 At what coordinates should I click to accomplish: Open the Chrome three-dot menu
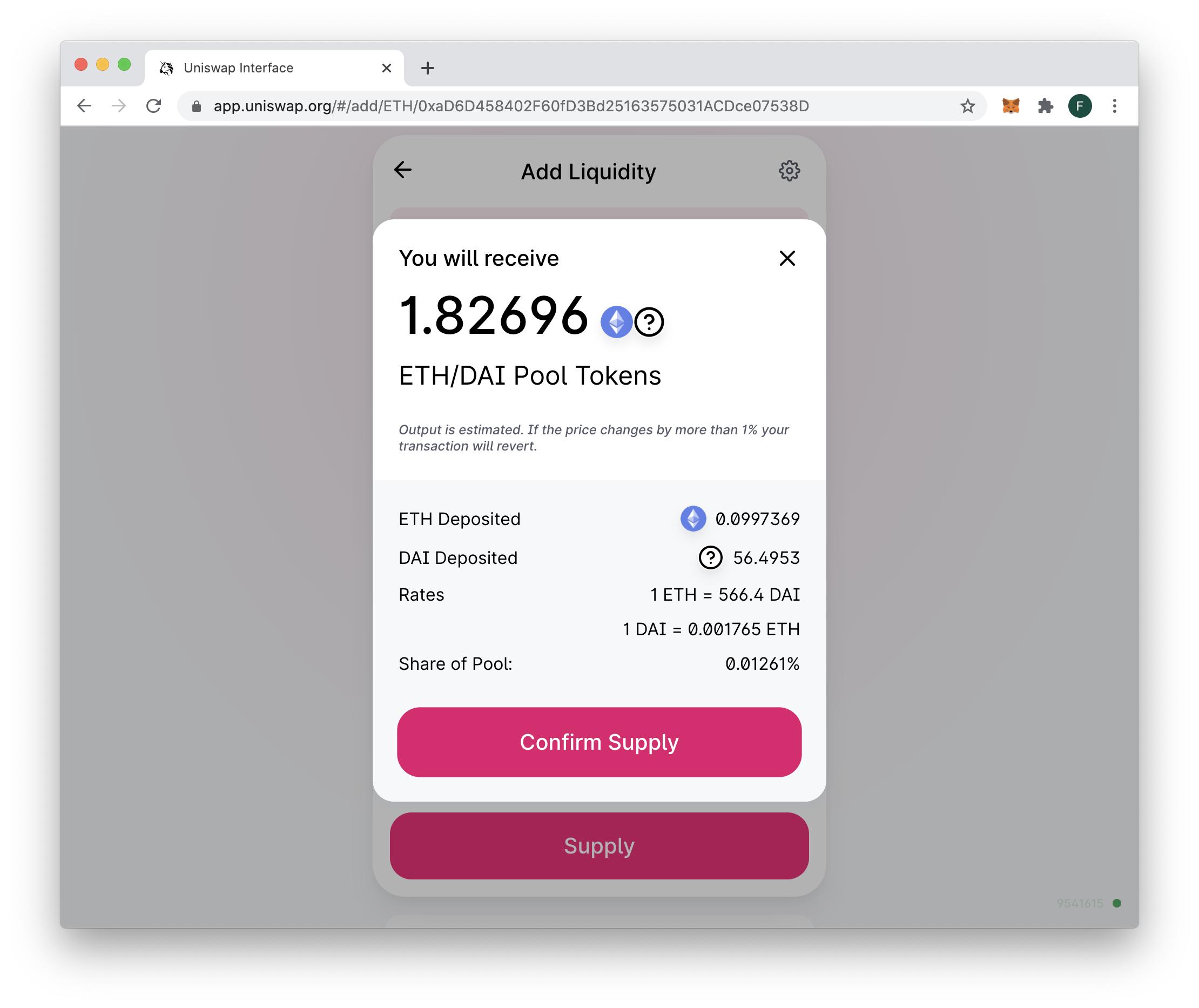[x=1114, y=106]
